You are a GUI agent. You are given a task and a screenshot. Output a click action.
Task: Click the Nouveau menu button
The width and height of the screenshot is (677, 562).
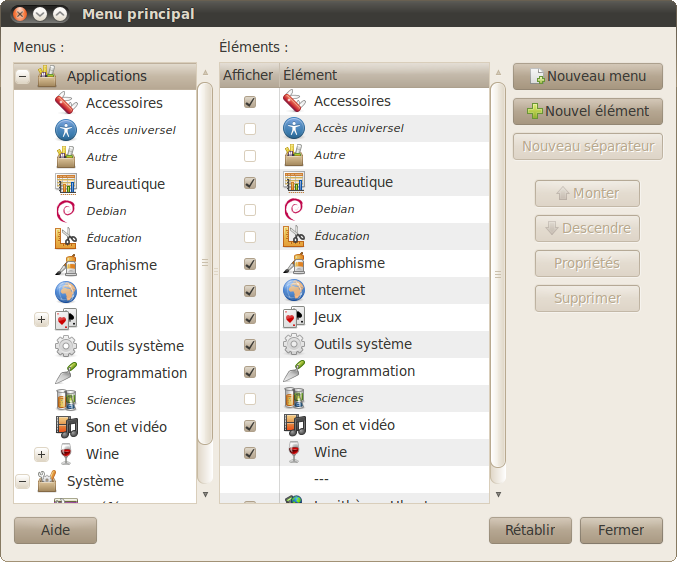point(587,76)
